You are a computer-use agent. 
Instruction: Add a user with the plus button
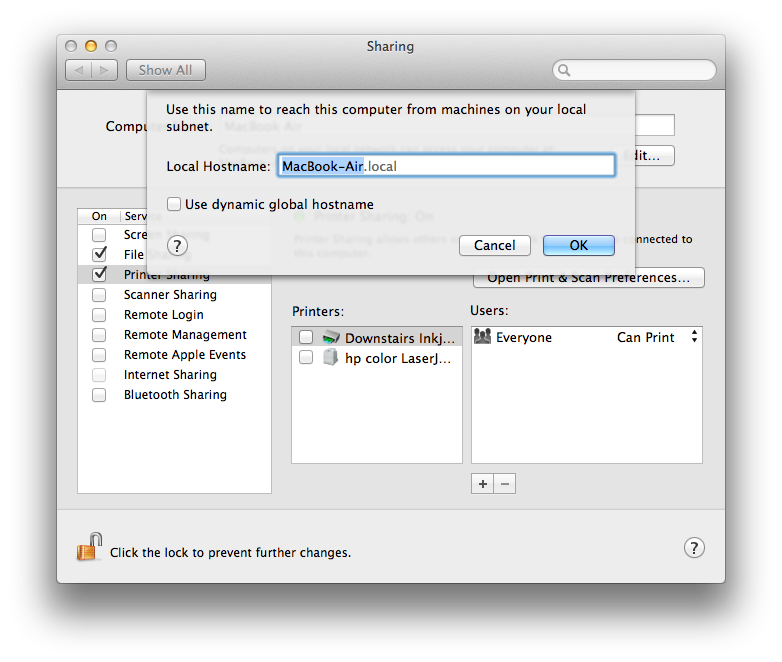pyautogui.click(x=482, y=484)
